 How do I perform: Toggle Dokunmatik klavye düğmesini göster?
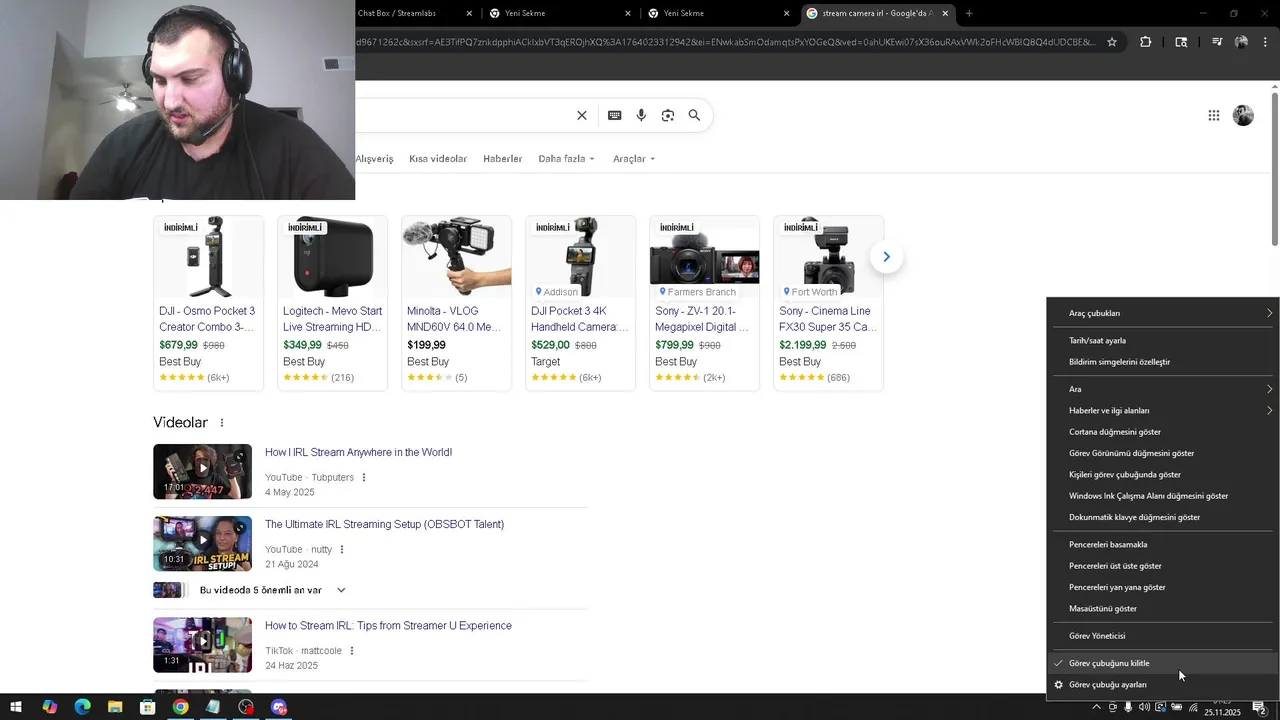pyautogui.click(x=1162, y=517)
